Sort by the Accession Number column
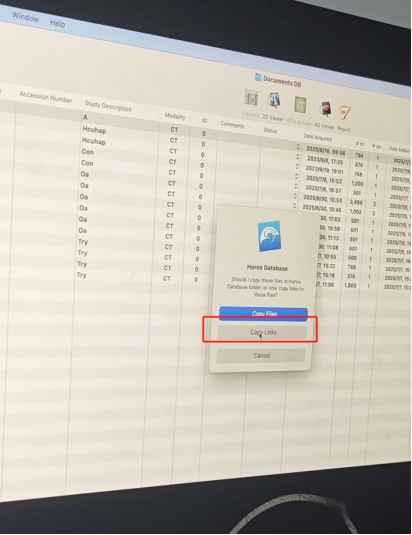 click(46, 98)
